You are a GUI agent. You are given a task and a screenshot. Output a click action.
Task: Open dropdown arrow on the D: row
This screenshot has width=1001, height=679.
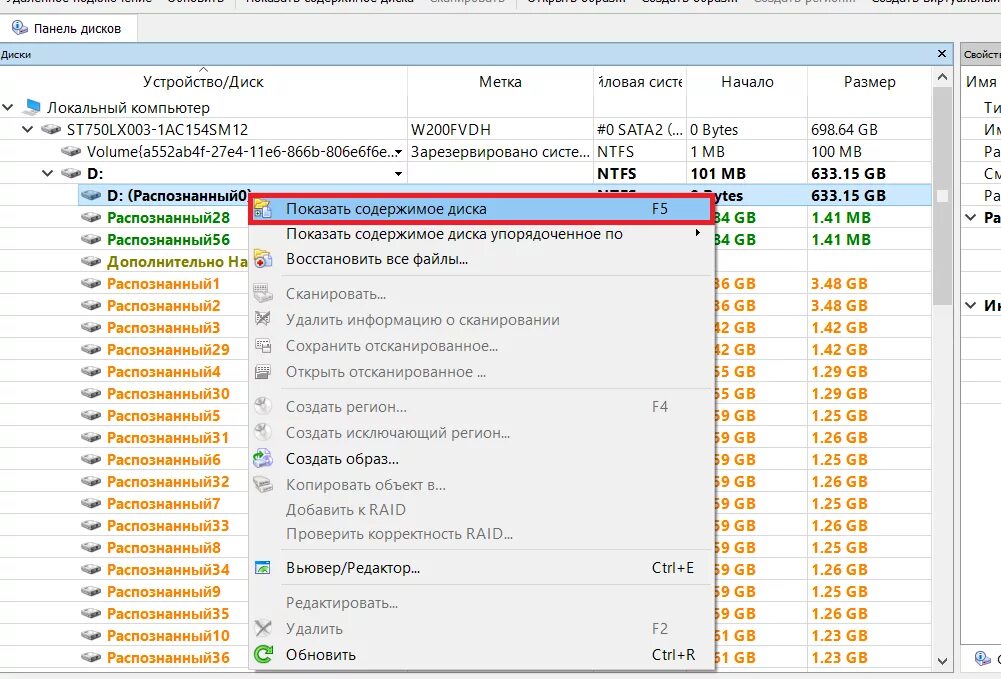point(398,174)
